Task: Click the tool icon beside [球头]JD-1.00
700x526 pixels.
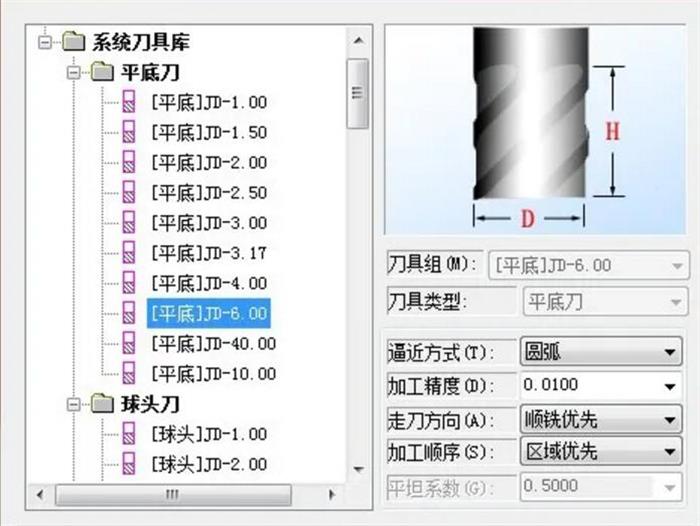Action: pos(129,434)
